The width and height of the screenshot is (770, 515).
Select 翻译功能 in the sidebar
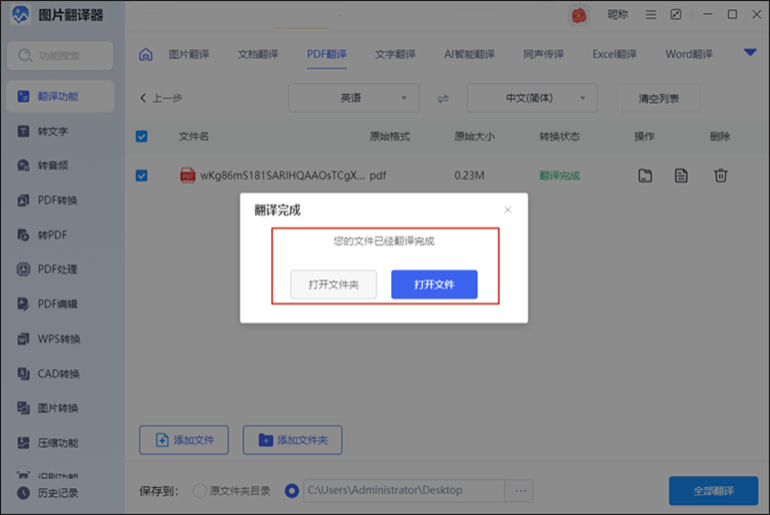click(x=60, y=96)
